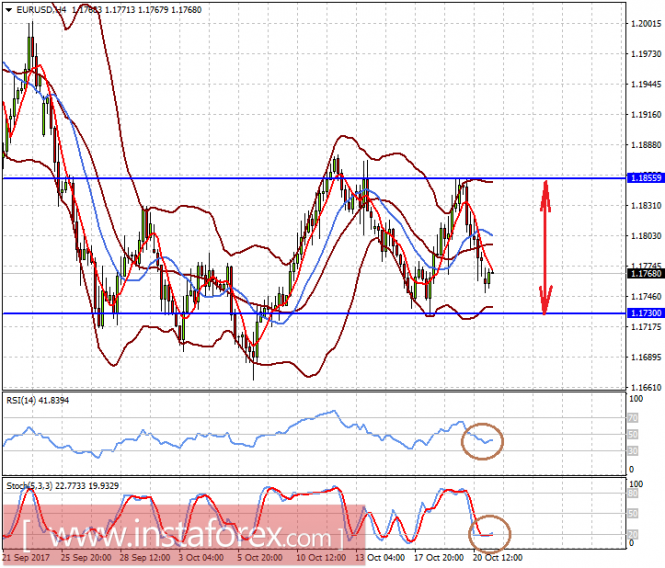Screen dimensions: 665x568
Task: Click the 1.20015 price scale value
Action: click(x=646, y=24)
